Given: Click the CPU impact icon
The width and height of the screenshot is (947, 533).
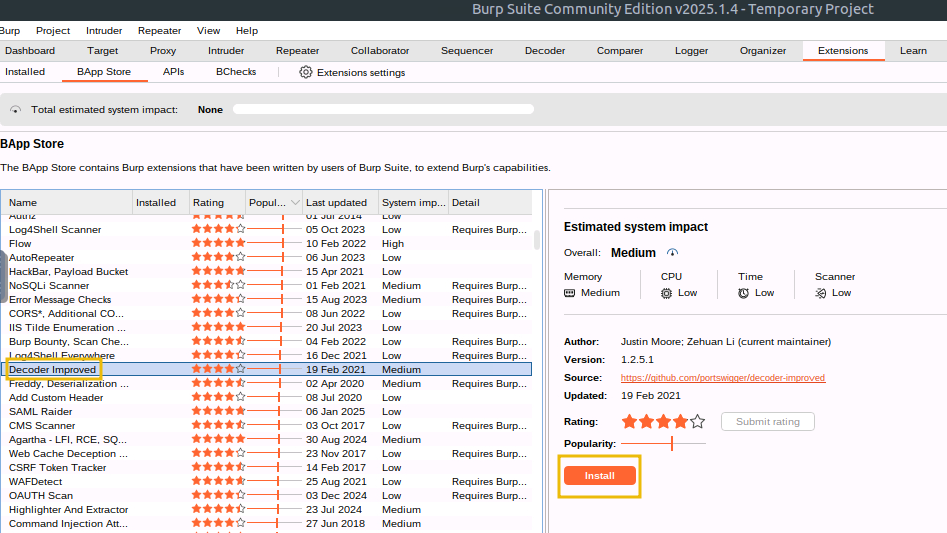Looking at the screenshot, I should coord(666,293).
